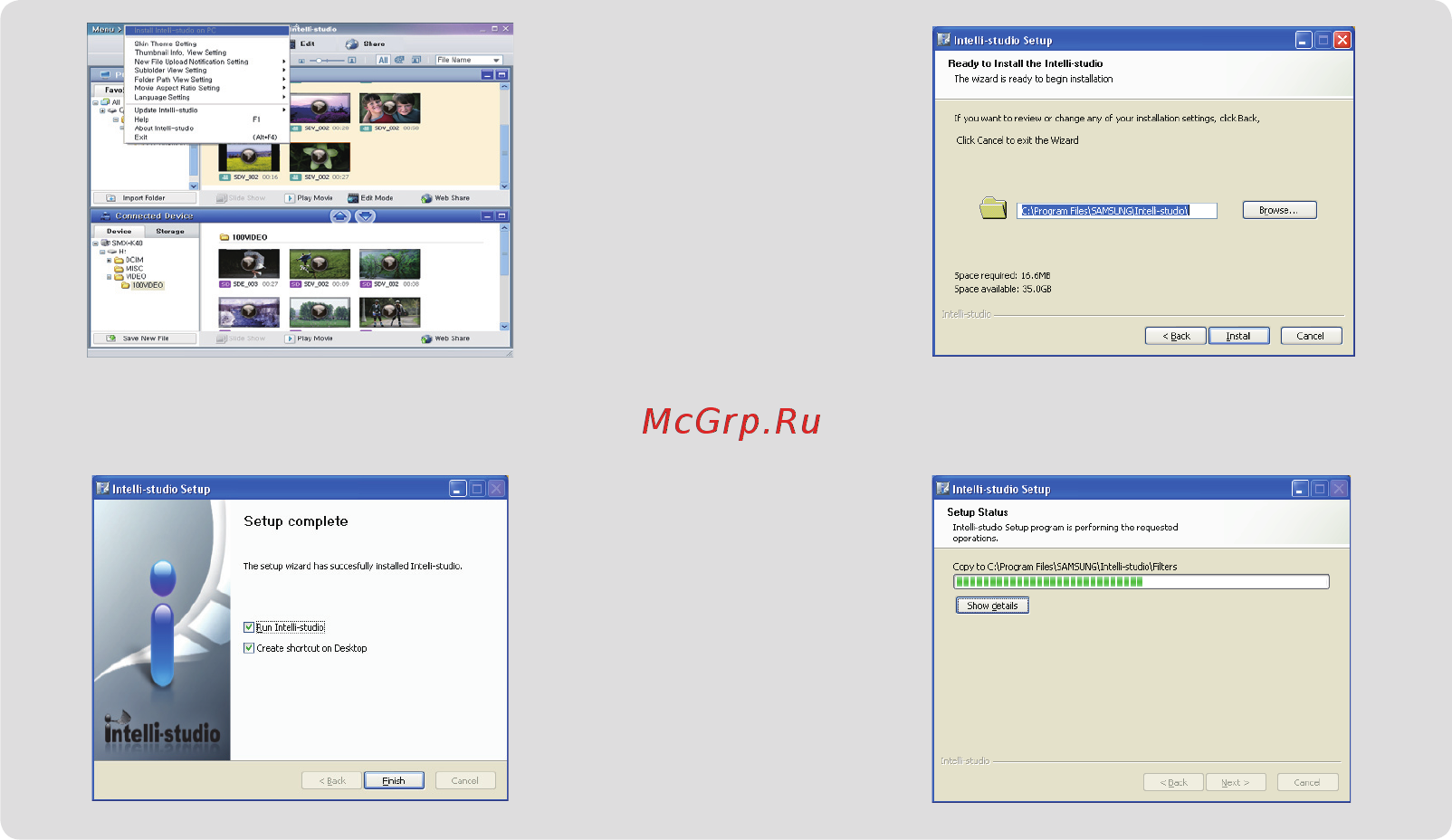Minimize the upper PC panel
This screenshot has width=1452, height=840.
coord(487,74)
